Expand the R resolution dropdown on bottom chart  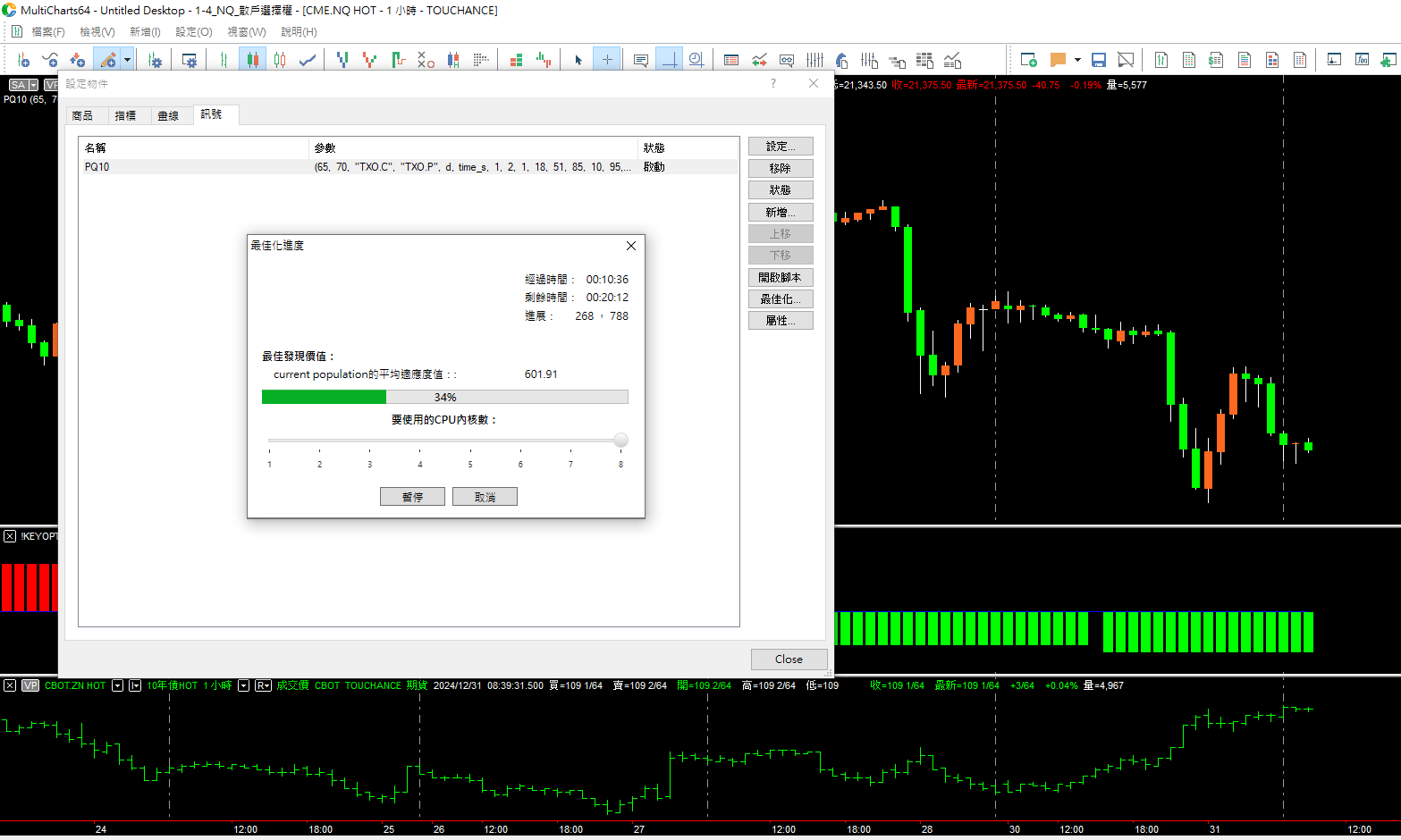263,685
